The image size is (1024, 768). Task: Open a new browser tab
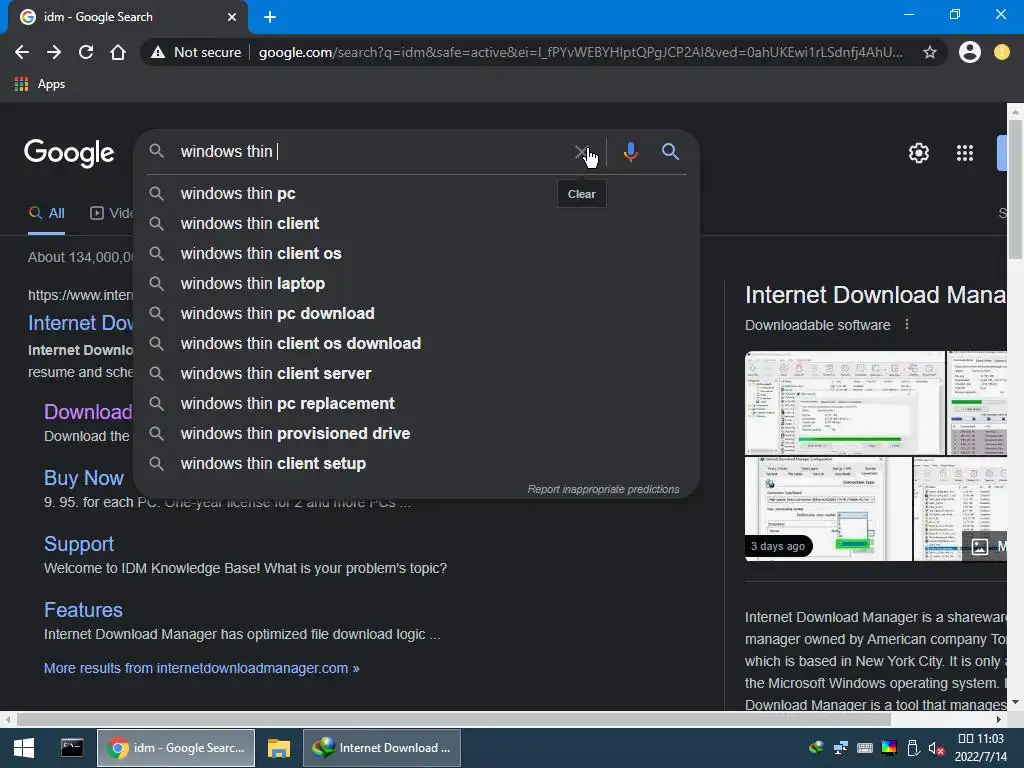[270, 17]
